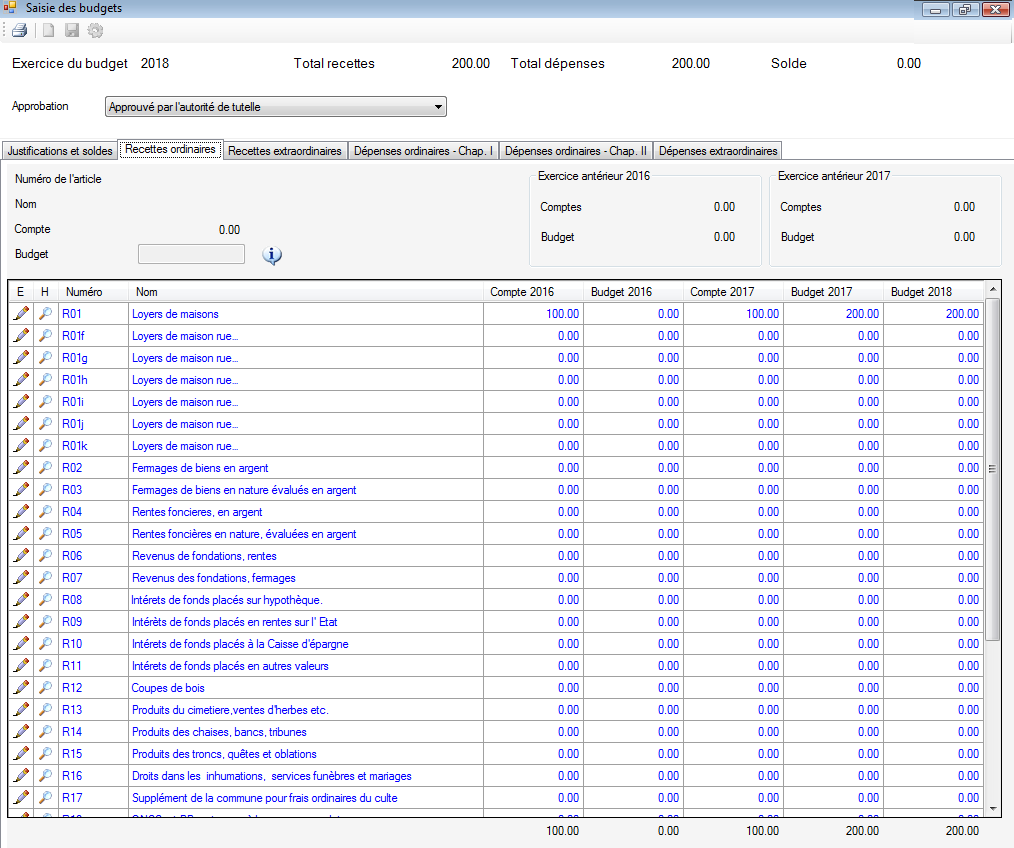Click the magnifier icon on row R17
Image resolution: width=1014 pixels, height=848 pixels.
[45, 798]
